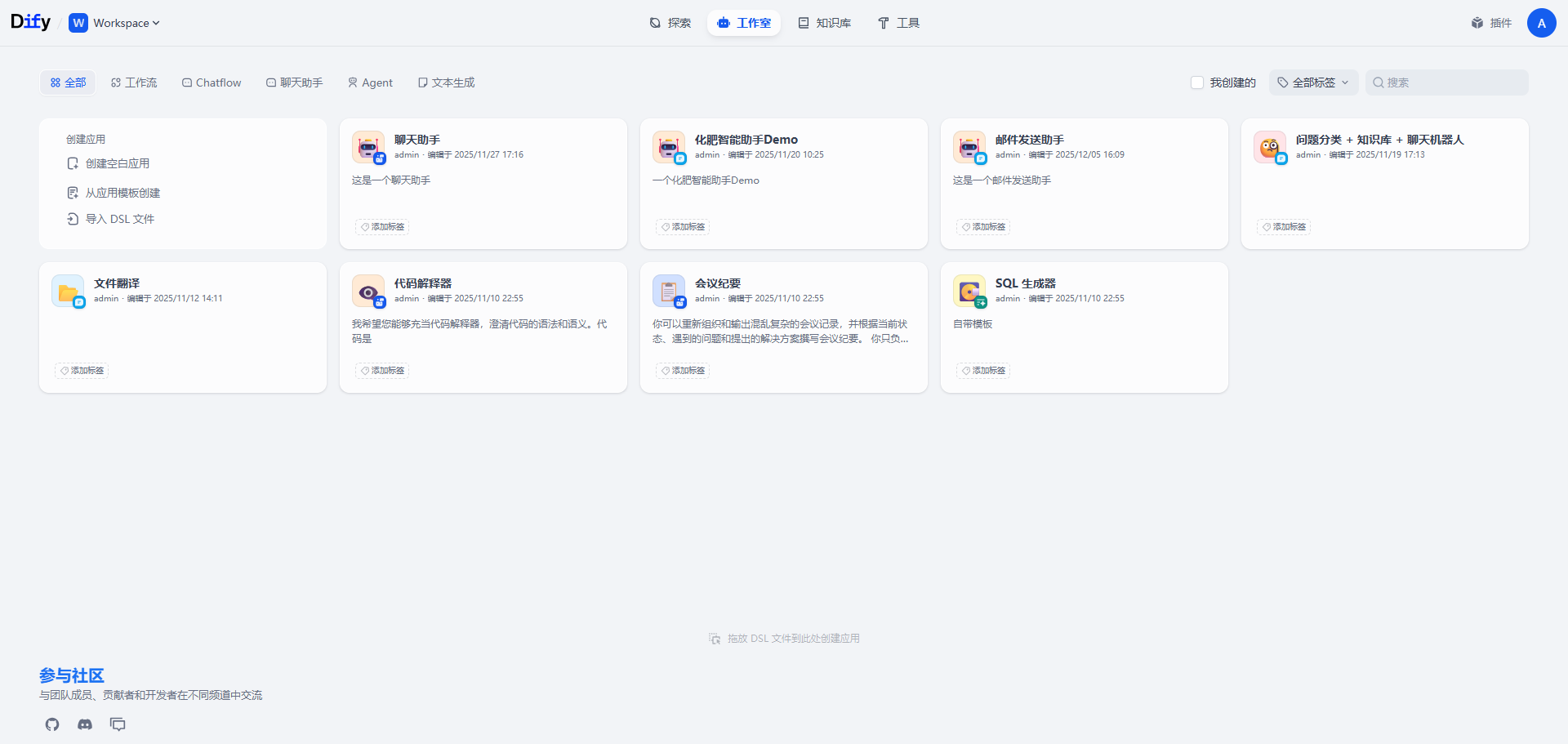Click the SQL 生成器 title

coord(1026,283)
